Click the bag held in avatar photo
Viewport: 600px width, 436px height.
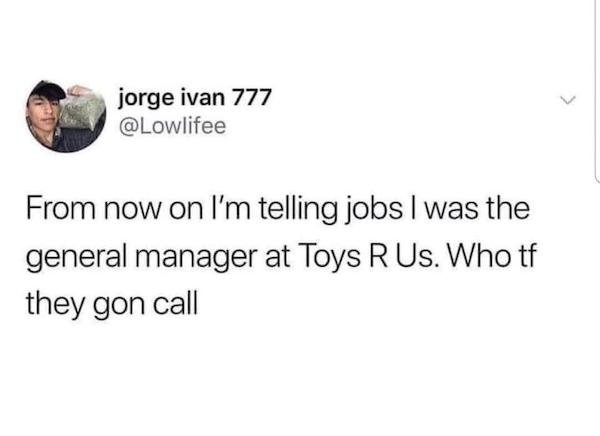82,110
